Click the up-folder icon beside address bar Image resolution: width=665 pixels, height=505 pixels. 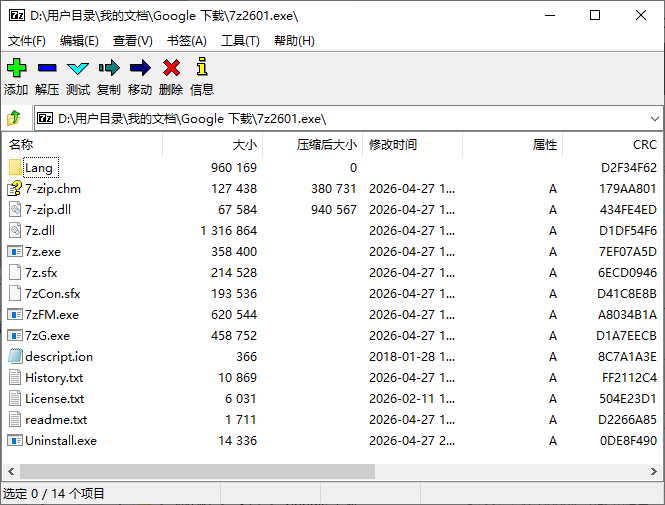coord(14,118)
